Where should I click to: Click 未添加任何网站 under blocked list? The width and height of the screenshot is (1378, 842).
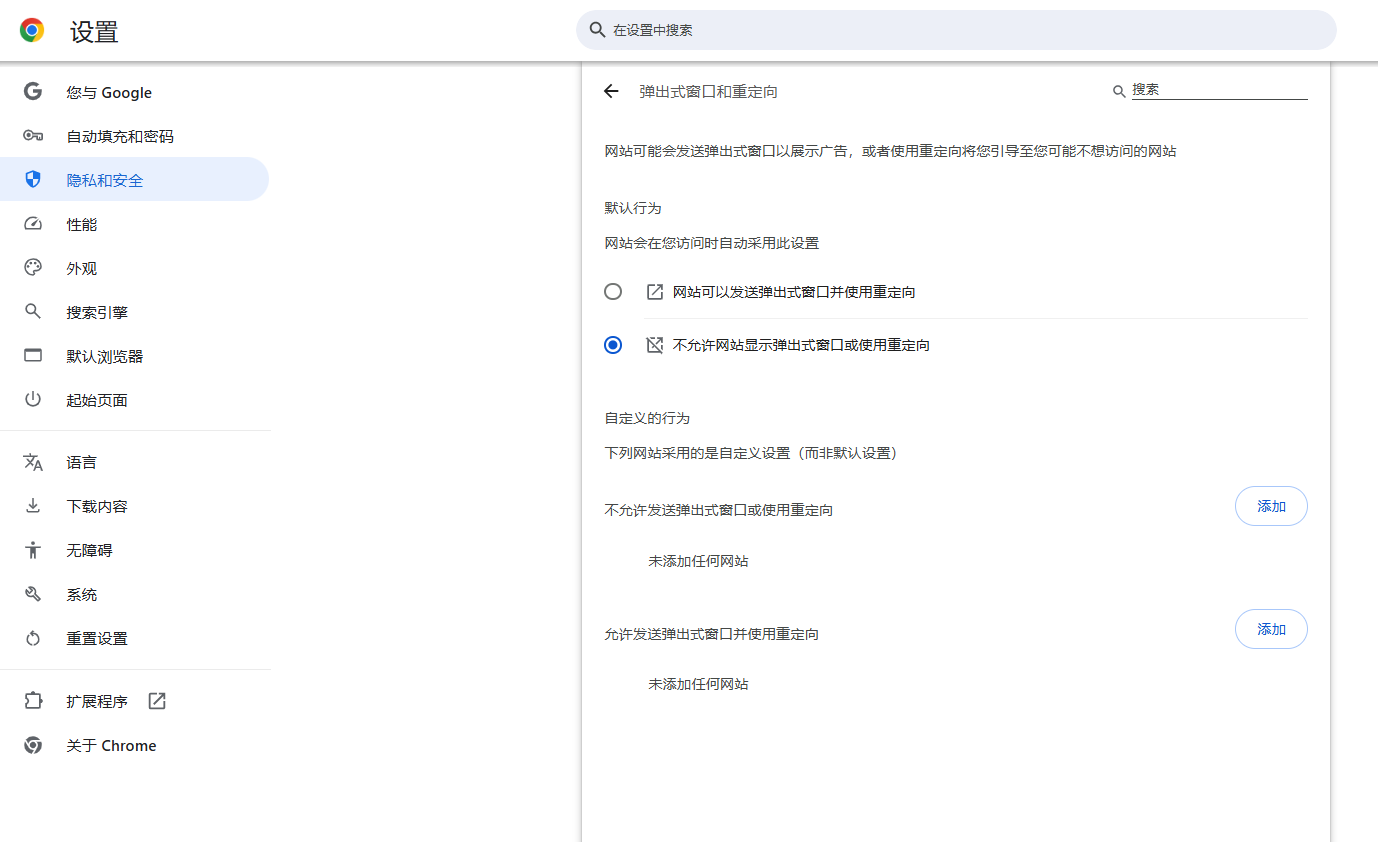(698, 561)
